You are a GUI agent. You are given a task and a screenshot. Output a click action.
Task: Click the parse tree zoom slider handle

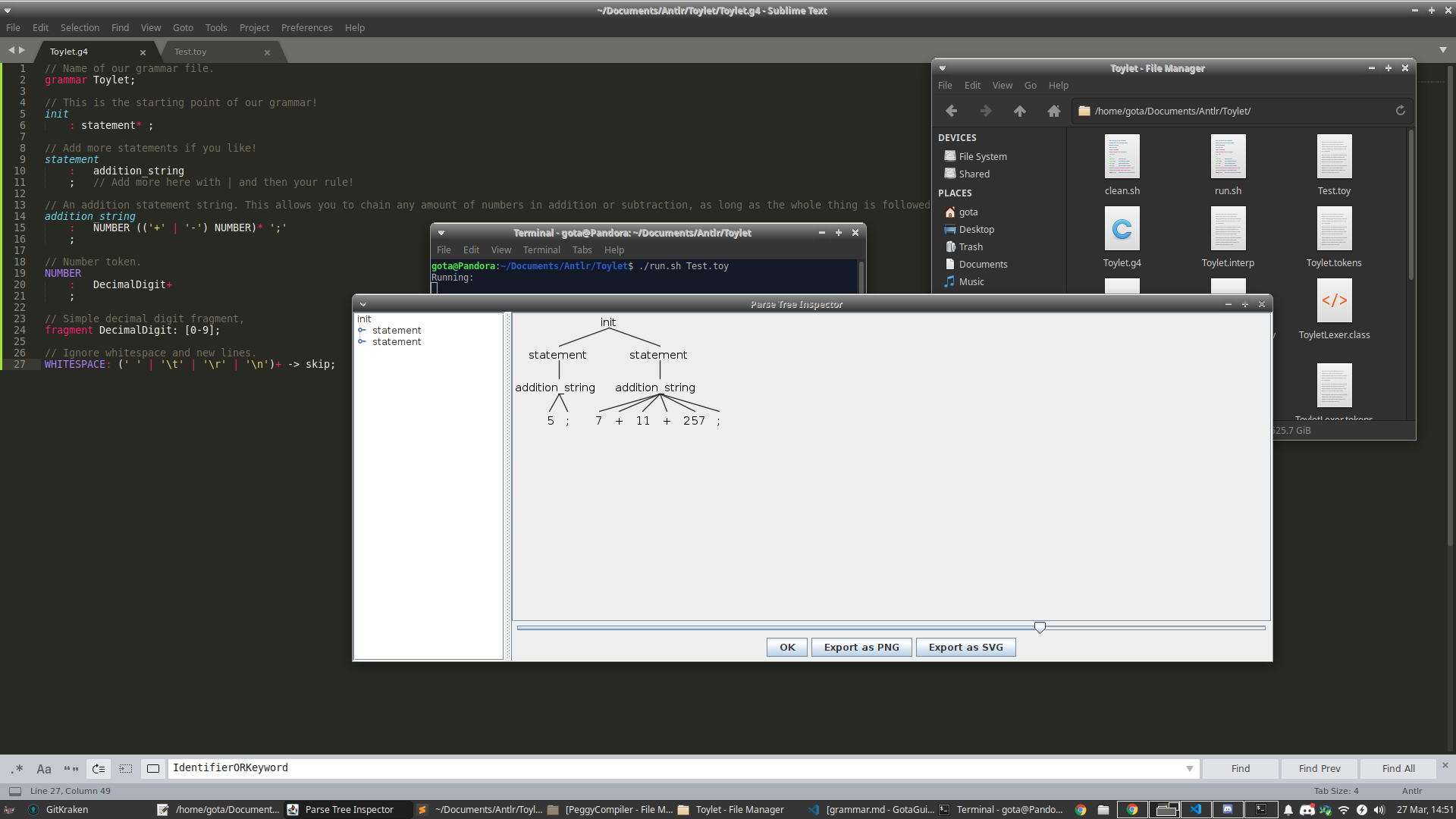pos(1040,627)
